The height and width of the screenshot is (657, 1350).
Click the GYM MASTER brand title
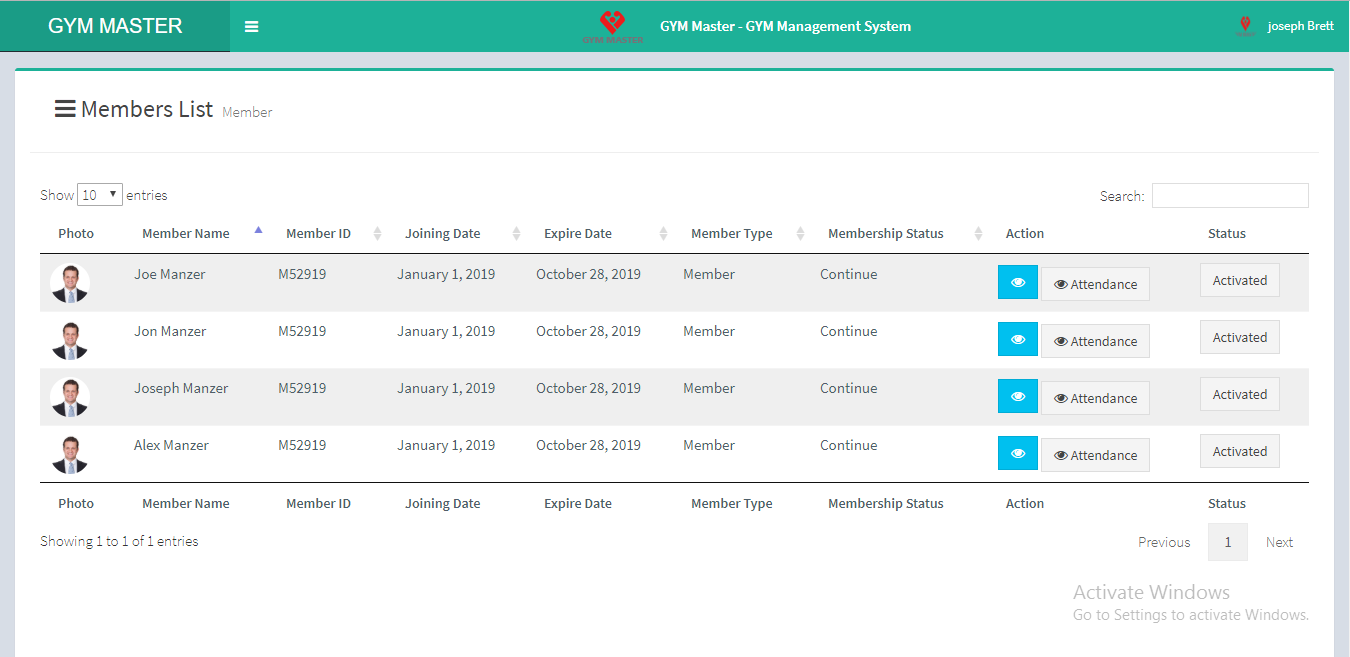(115, 26)
